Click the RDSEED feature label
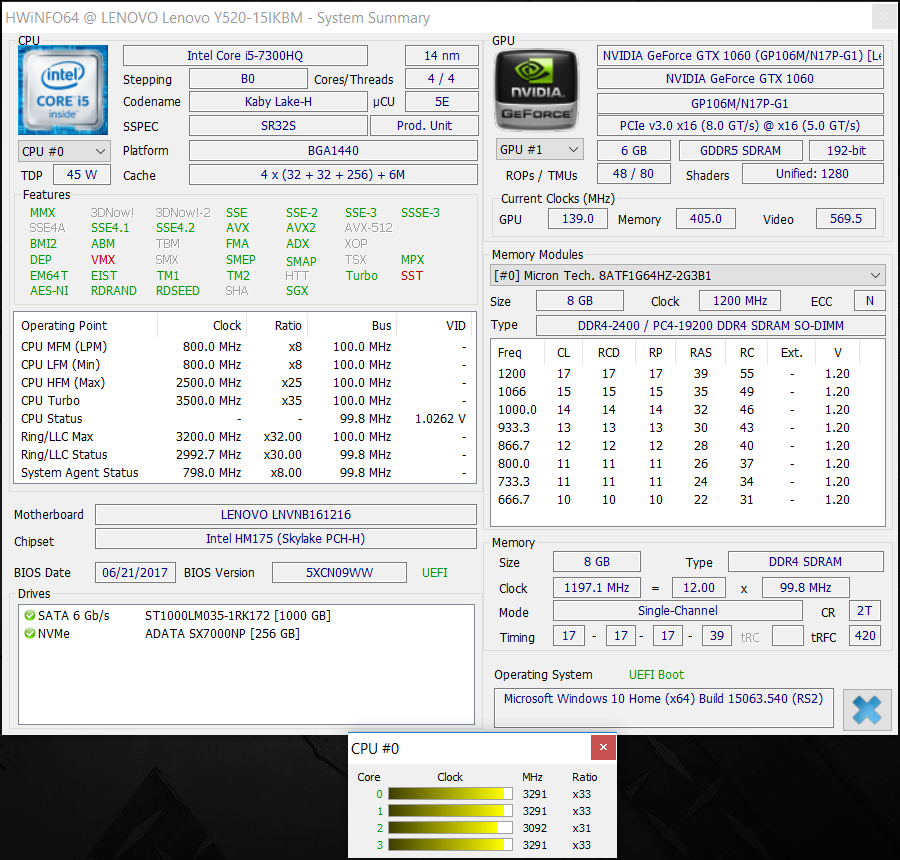The width and height of the screenshot is (900, 860). pyautogui.click(x=177, y=291)
